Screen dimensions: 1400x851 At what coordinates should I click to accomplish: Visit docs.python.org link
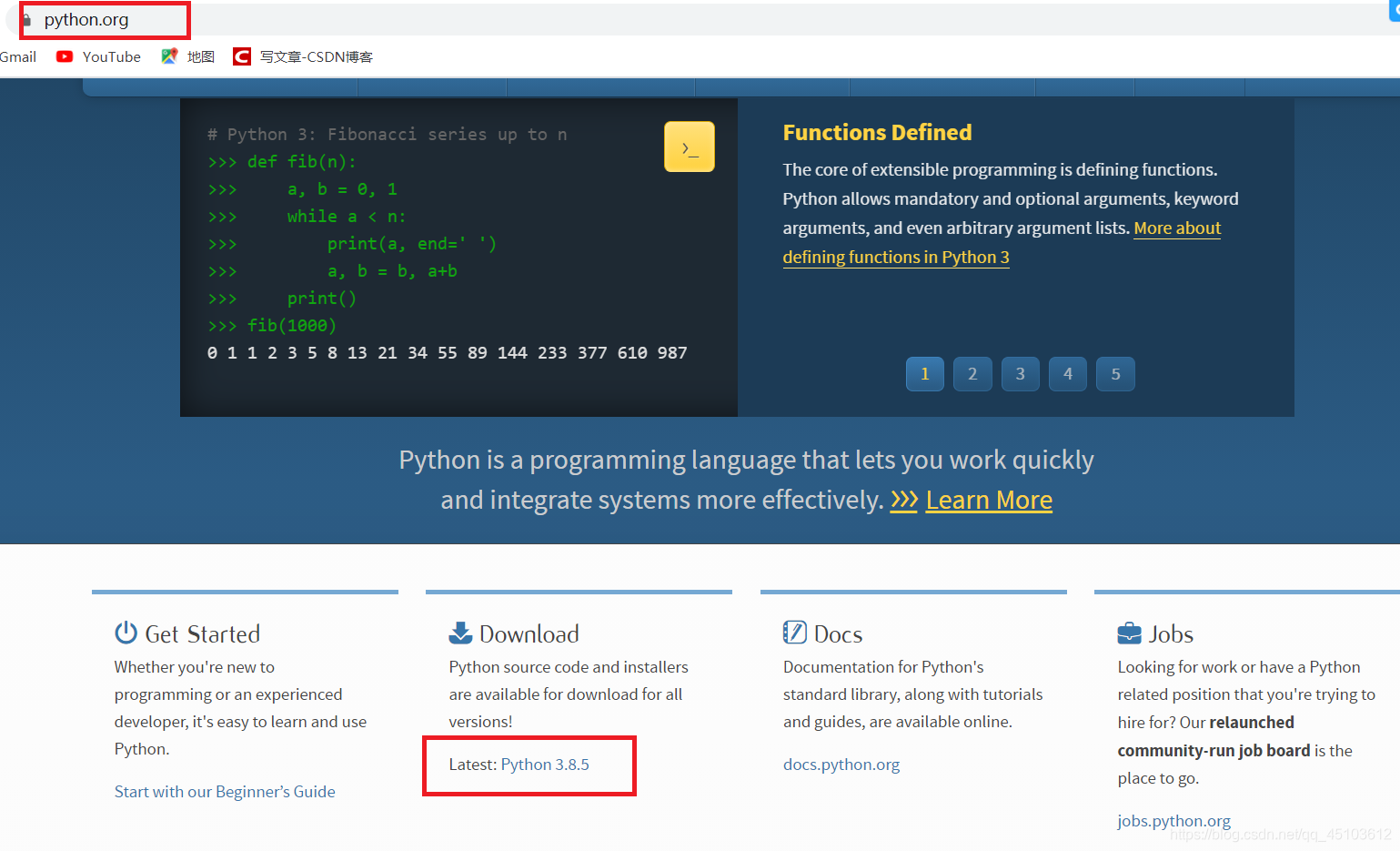pyautogui.click(x=841, y=765)
